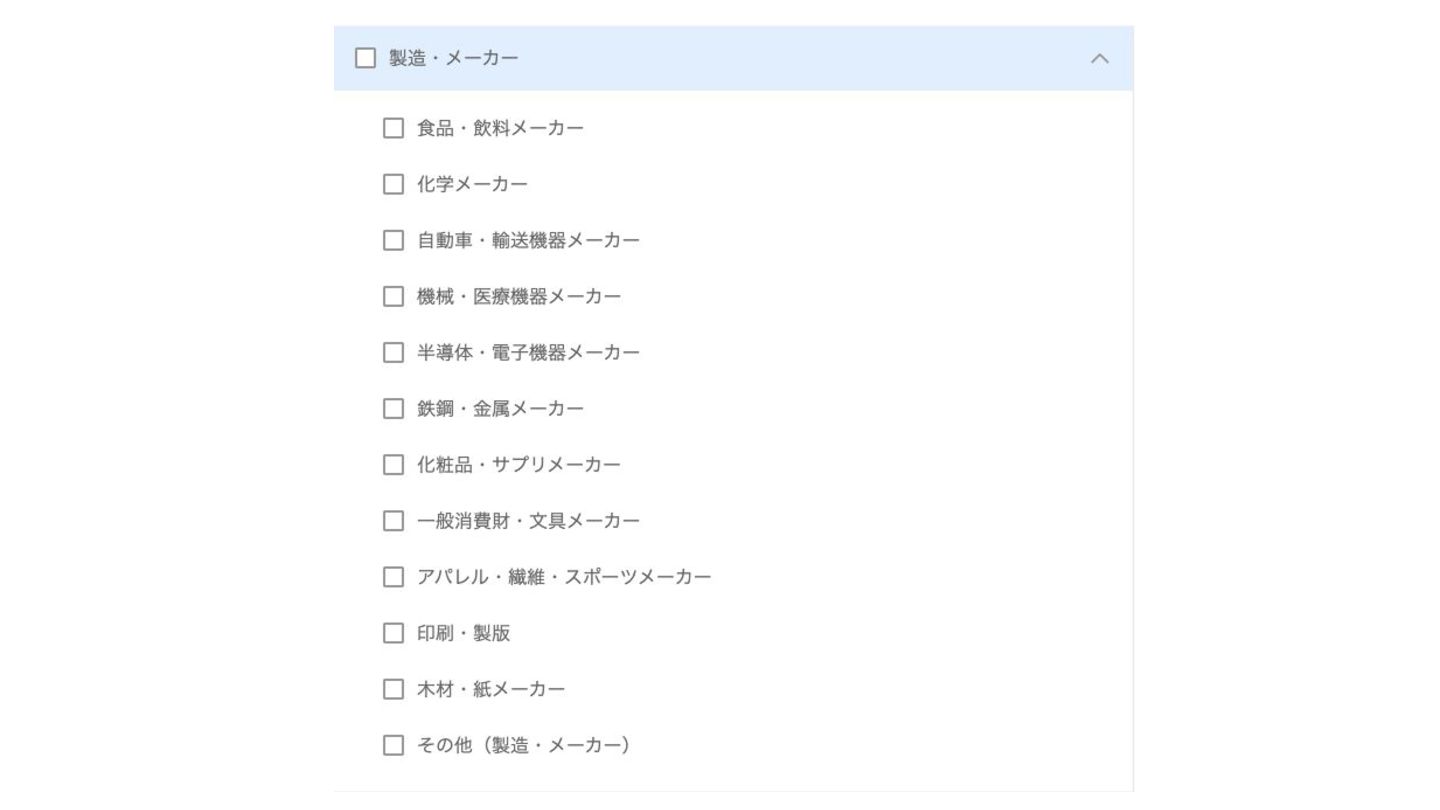Image resolution: width=1440 pixels, height=810 pixels.
Task: Click the 製造・メーカー header label
Action: click(454, 58)
